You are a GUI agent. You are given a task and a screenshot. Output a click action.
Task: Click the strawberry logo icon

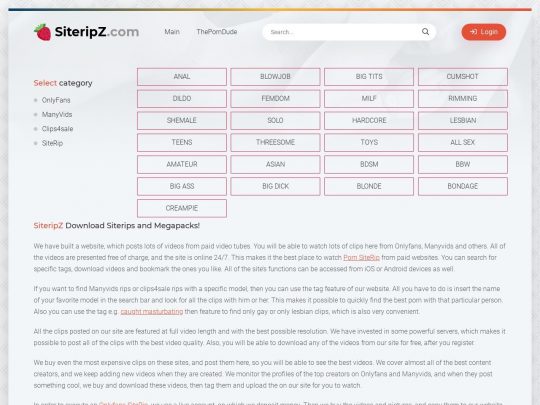[x=43, y=32]
